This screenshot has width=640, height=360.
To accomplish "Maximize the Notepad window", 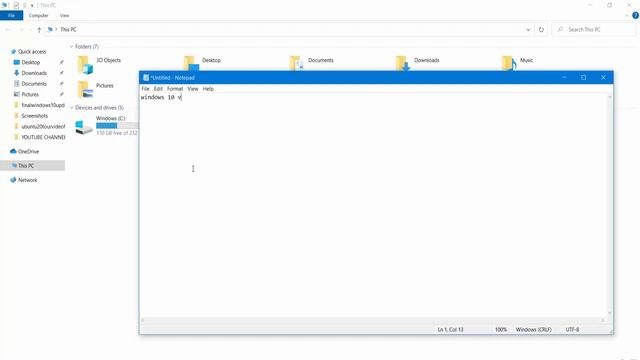I will [583, 78].
